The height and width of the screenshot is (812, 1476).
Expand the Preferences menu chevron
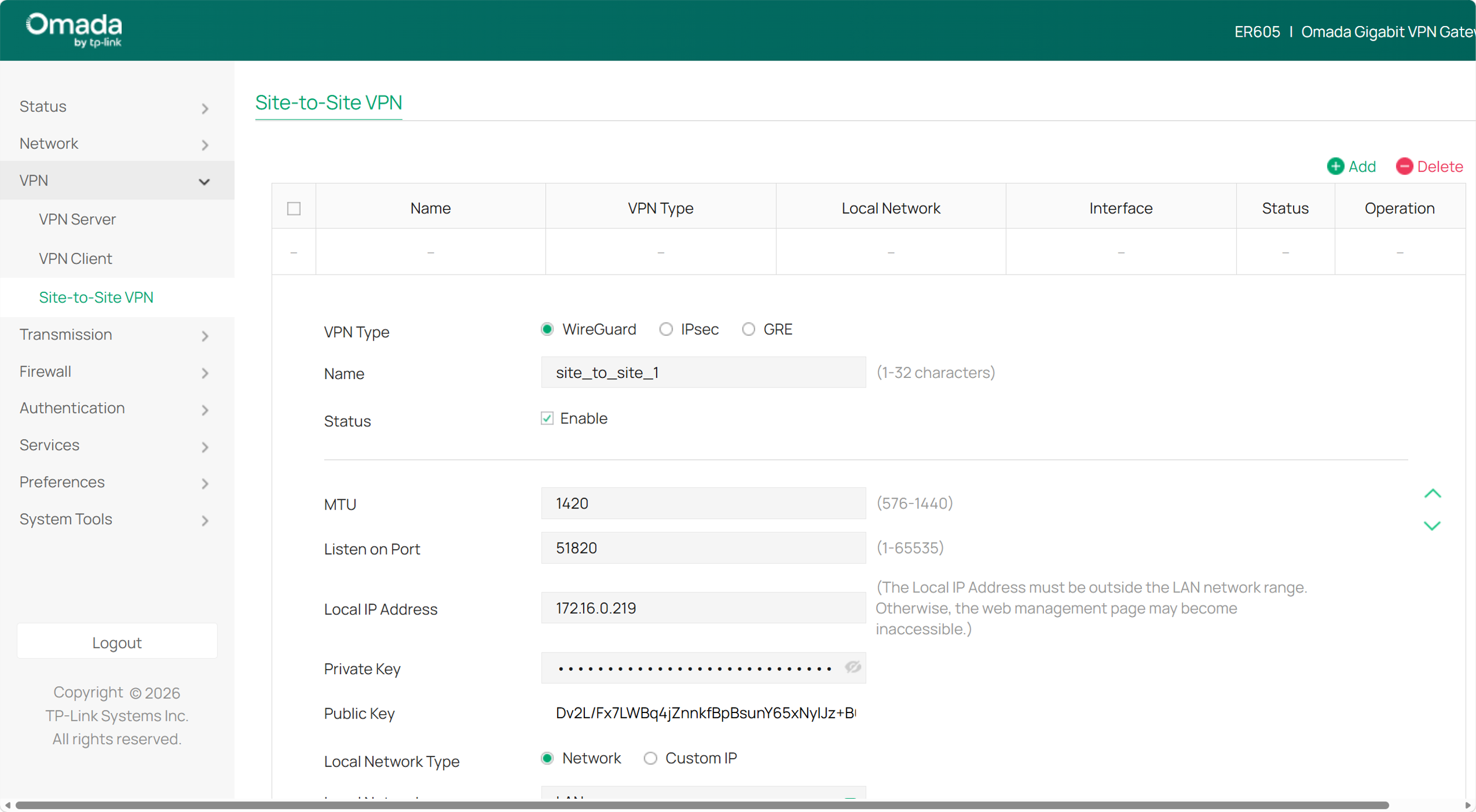(x=205, y=484)
